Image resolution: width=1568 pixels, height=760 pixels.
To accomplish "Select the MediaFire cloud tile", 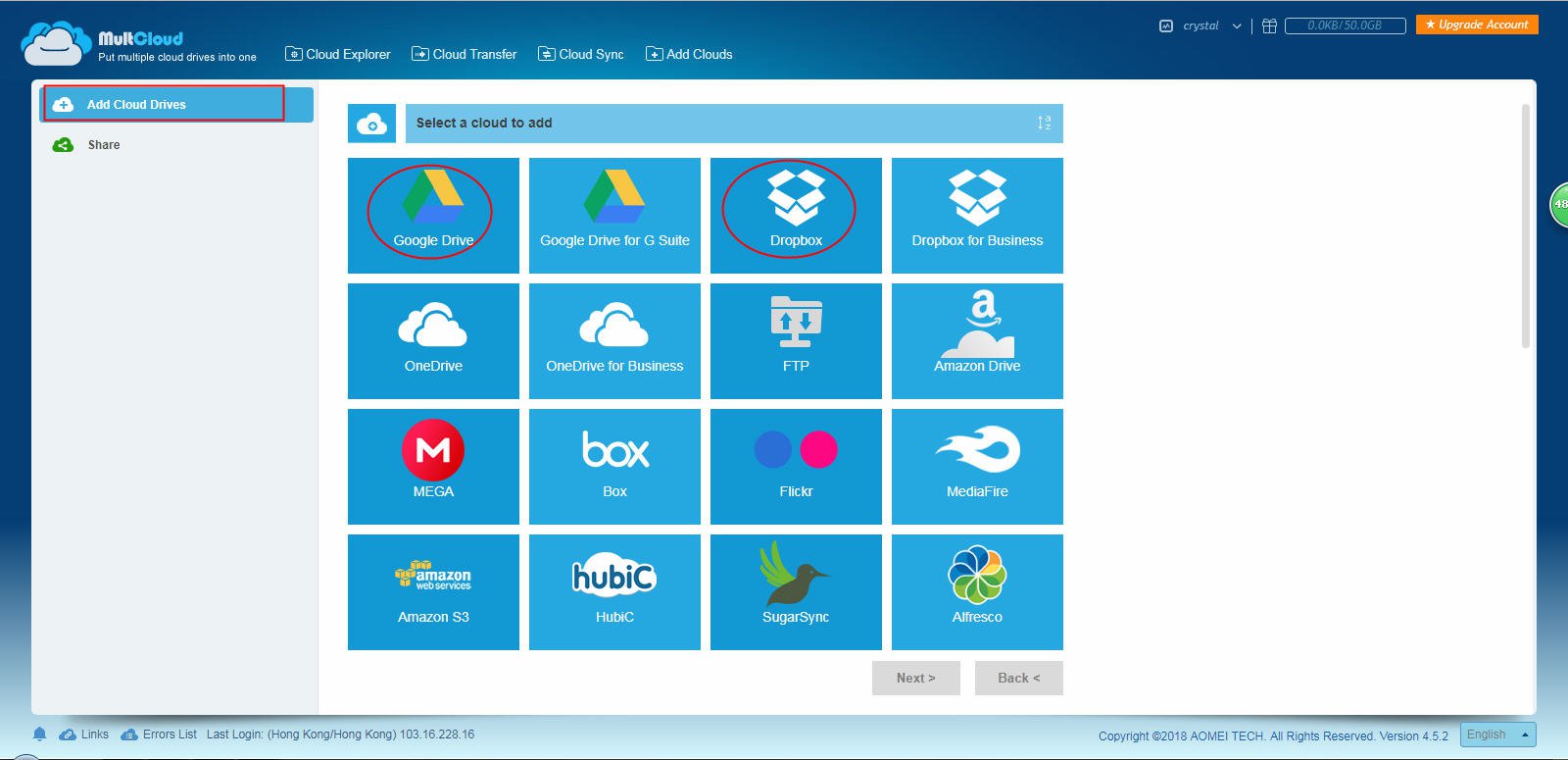I will pos(977,466).
